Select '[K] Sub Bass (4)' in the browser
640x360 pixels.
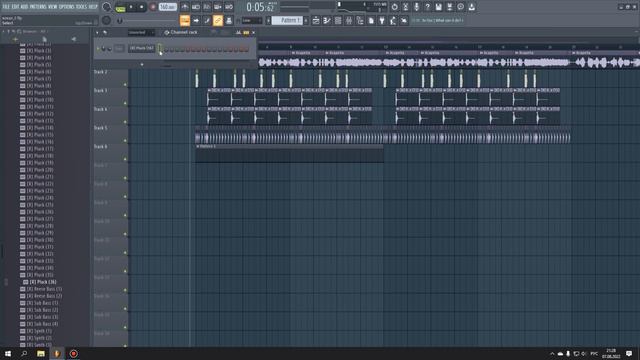[42, 324]
